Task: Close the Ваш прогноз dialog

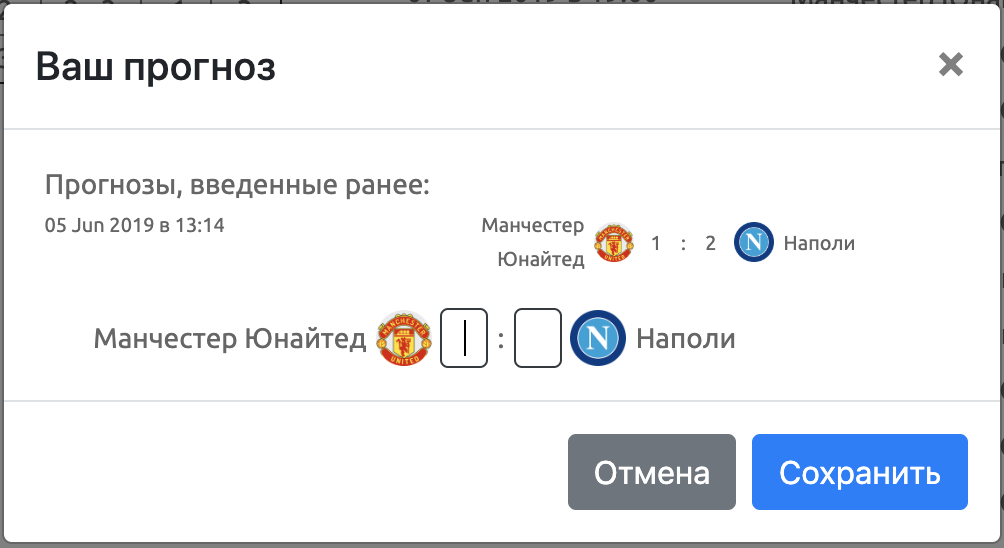Action: 950,65
